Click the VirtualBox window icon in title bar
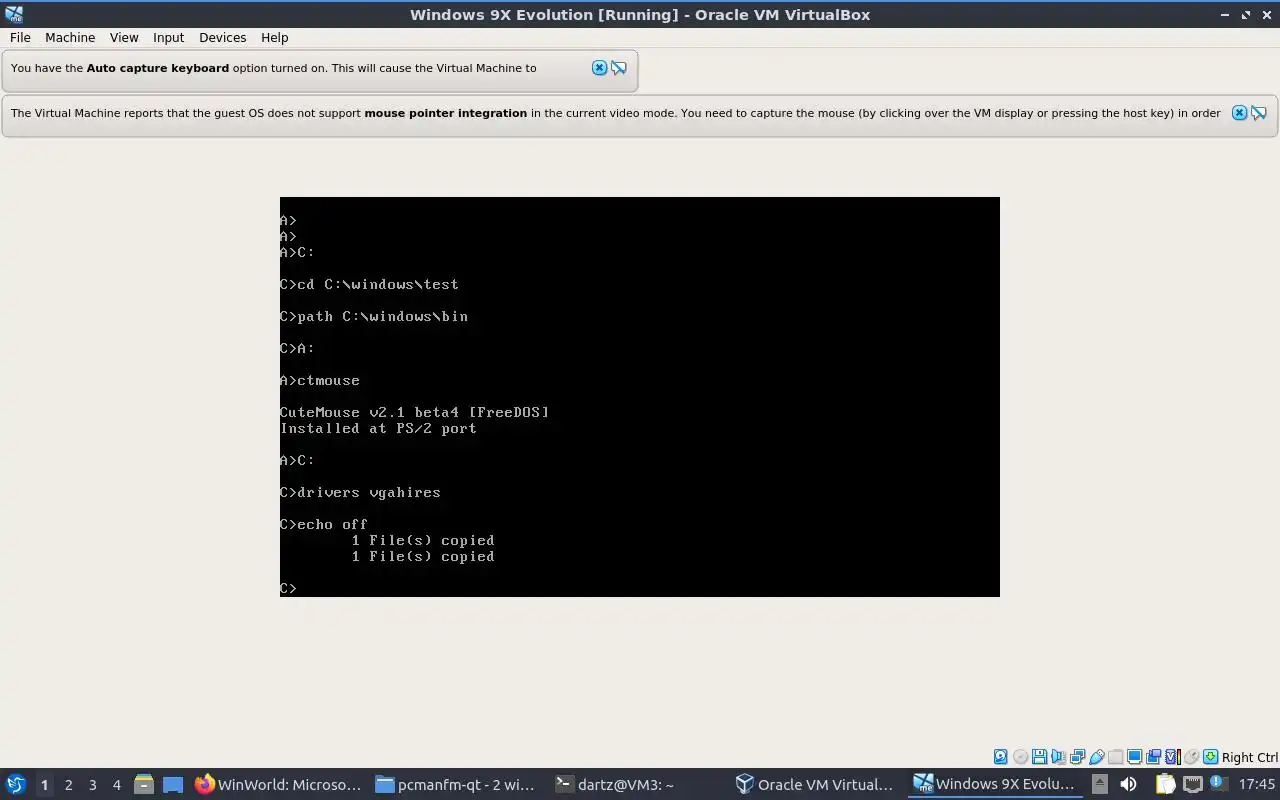 pos(14,14)
